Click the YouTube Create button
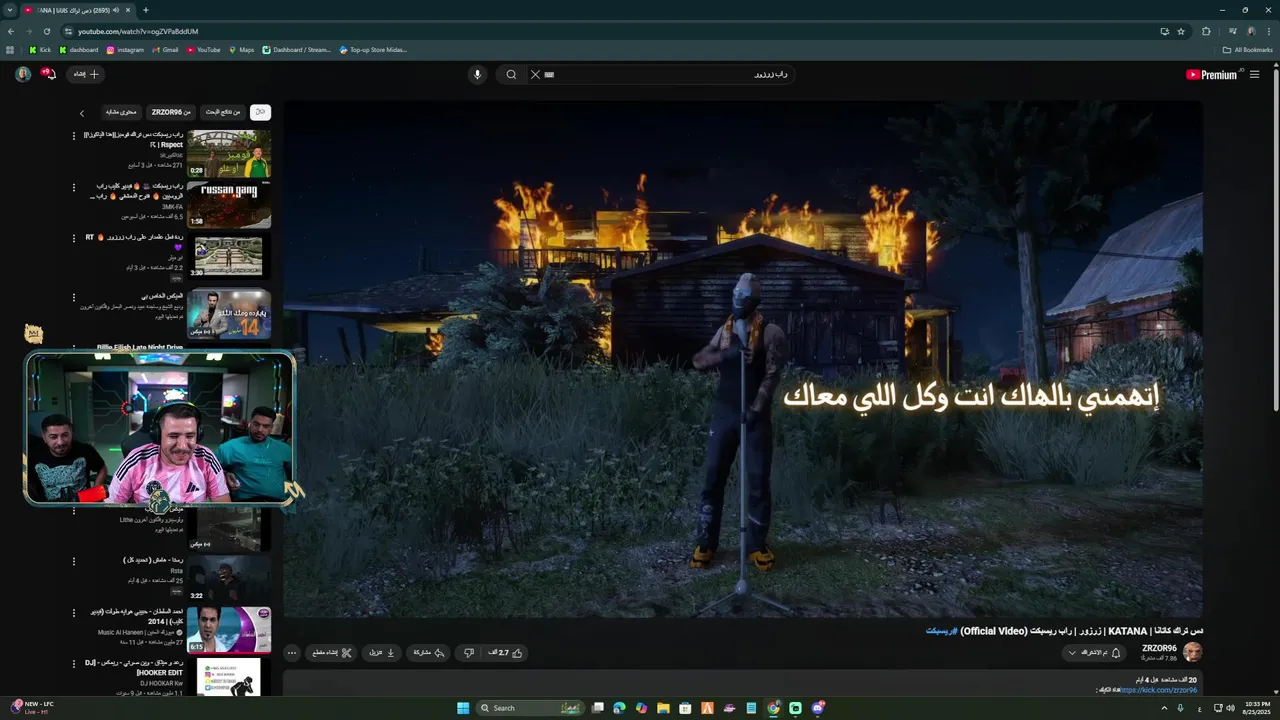Image resolution: width=1280 pixels, height=720 pixels. 85,74
